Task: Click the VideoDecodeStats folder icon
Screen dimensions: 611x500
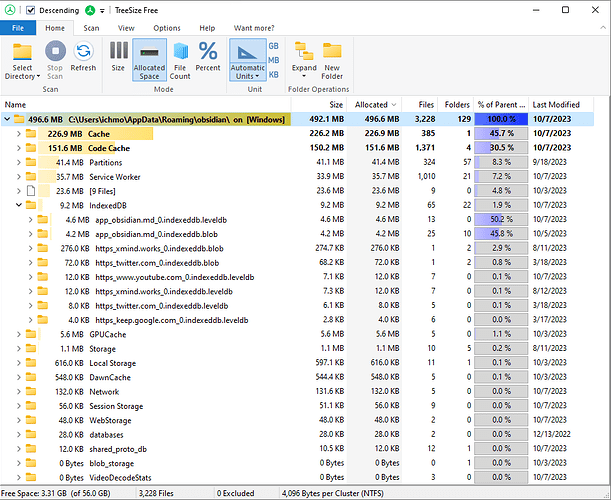Action: [x=31, y=477]
